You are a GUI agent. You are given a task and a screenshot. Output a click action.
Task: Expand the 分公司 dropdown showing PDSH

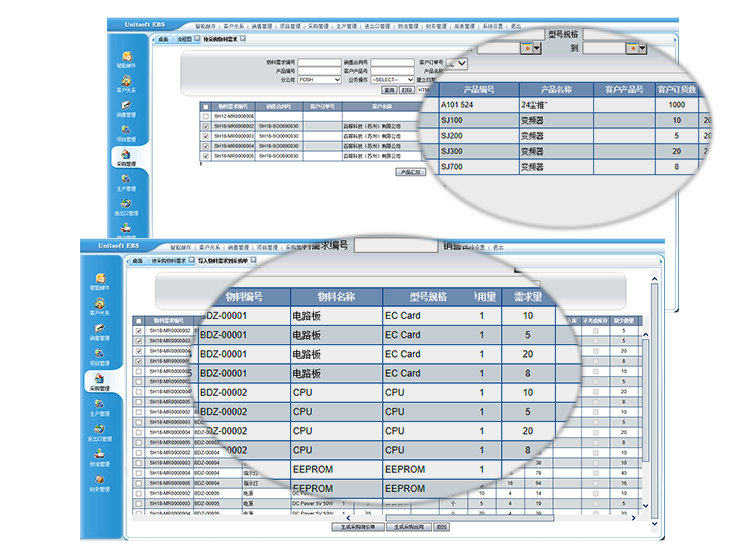tap(320, 79)
